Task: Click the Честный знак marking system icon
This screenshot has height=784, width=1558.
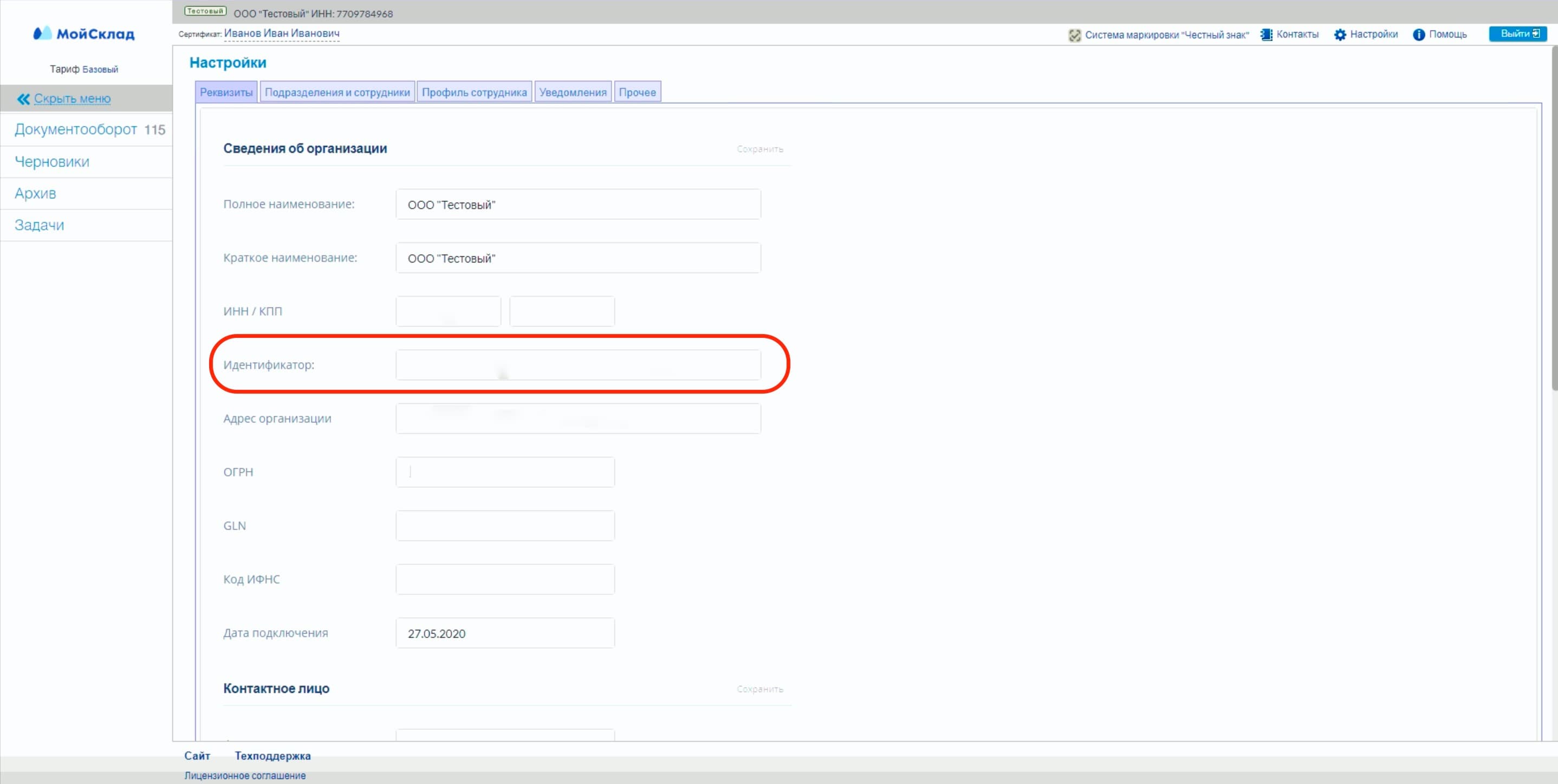Action: tap(1074, 35)
